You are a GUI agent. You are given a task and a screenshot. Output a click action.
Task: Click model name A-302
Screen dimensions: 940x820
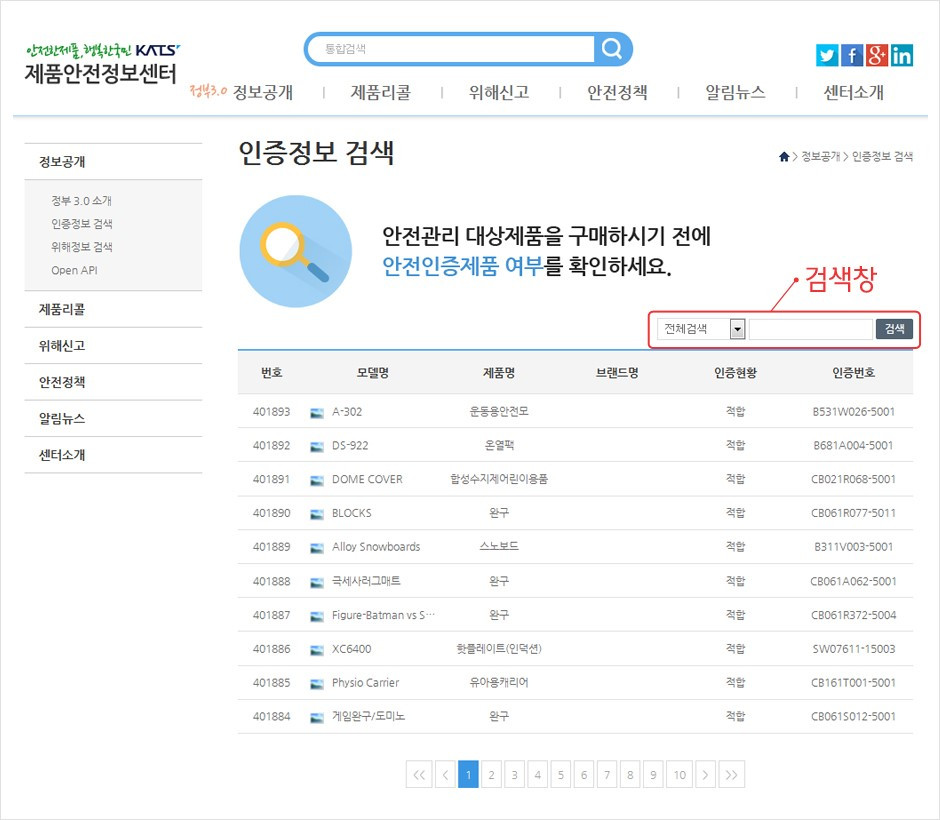[347, 412]
